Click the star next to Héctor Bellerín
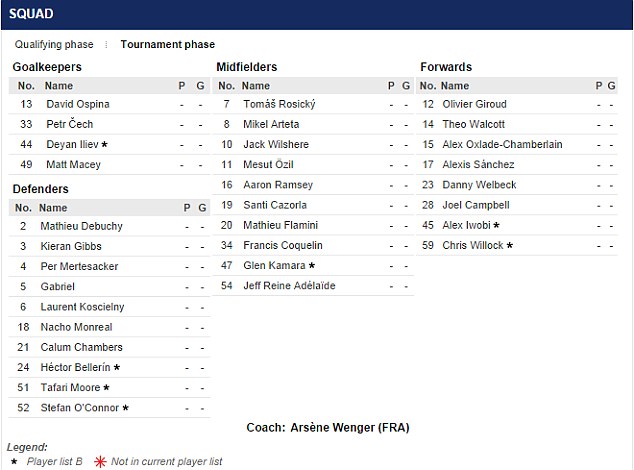The height and width of the screenshot is (470, 634). (x=116, y=368)
